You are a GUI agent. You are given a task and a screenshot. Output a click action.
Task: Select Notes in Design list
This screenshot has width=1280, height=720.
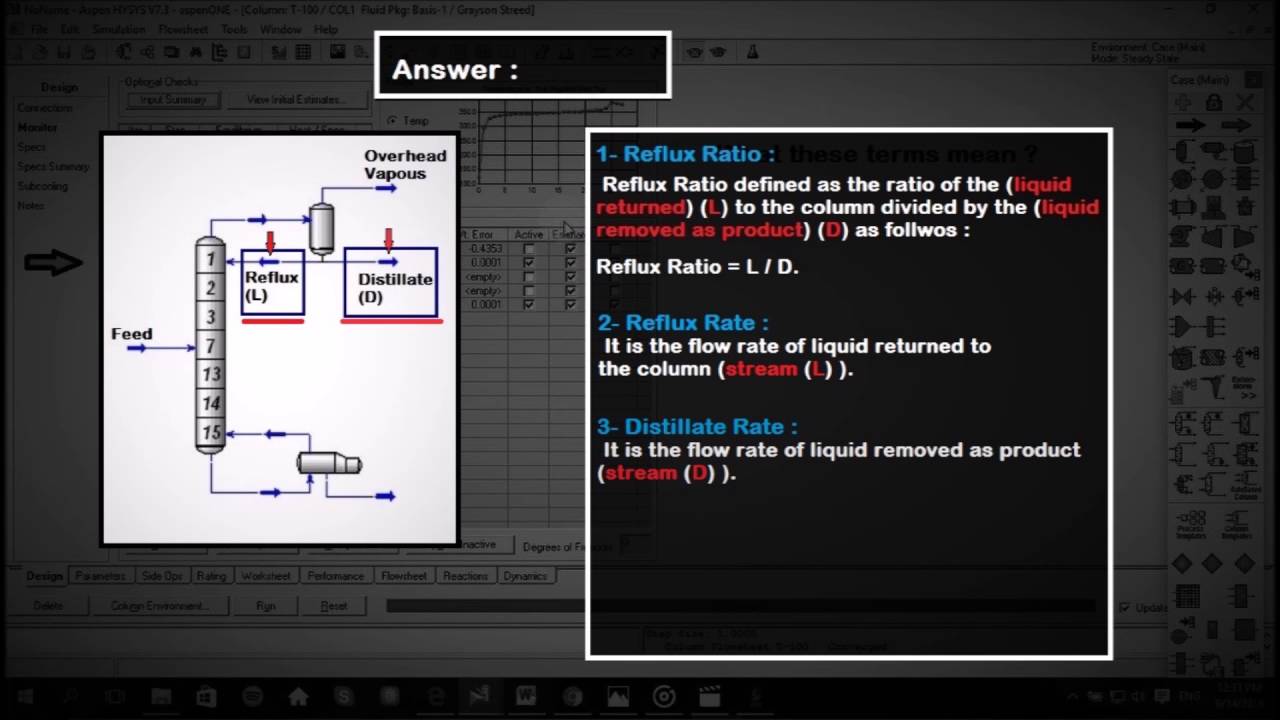31,206
